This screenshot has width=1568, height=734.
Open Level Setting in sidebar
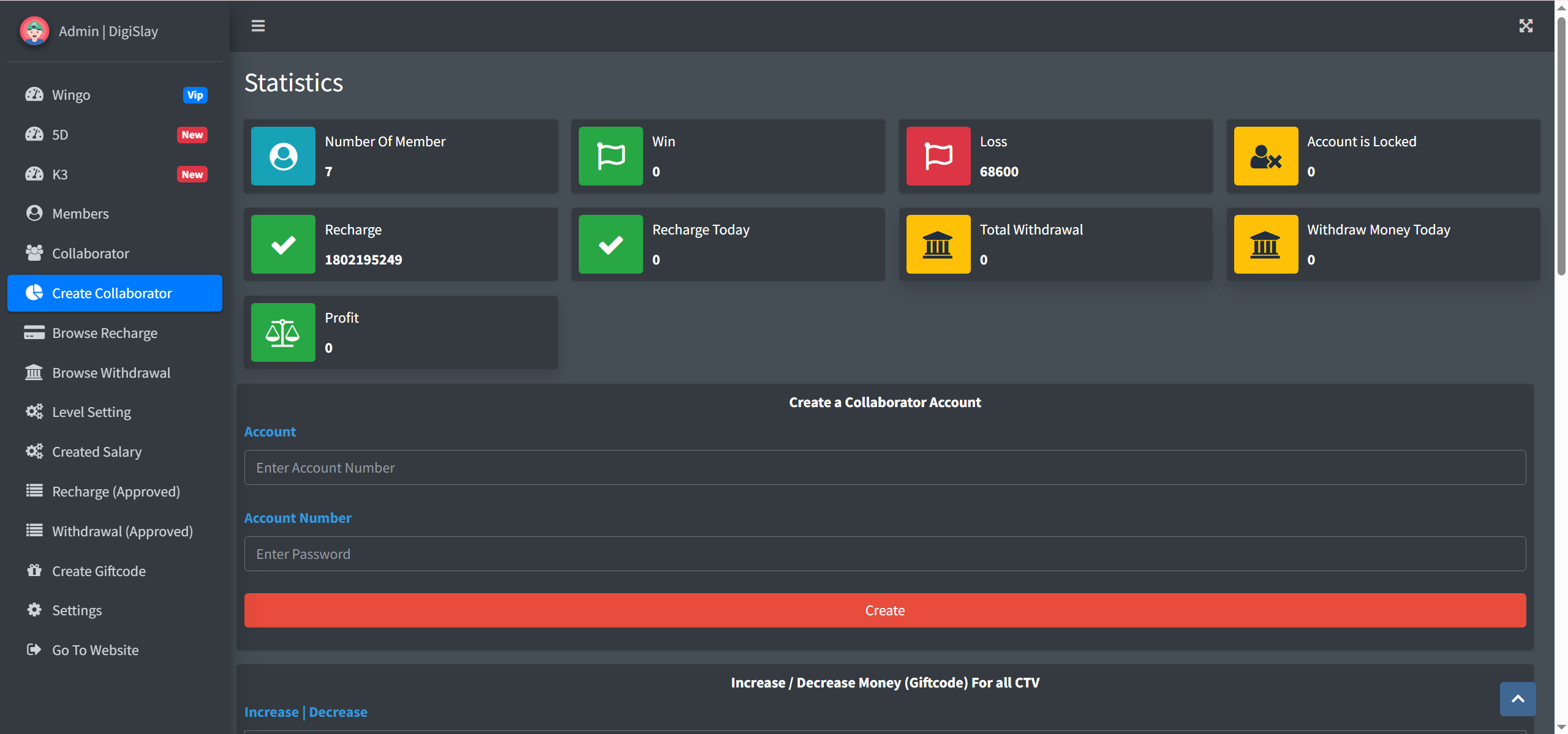coord(91,412)
